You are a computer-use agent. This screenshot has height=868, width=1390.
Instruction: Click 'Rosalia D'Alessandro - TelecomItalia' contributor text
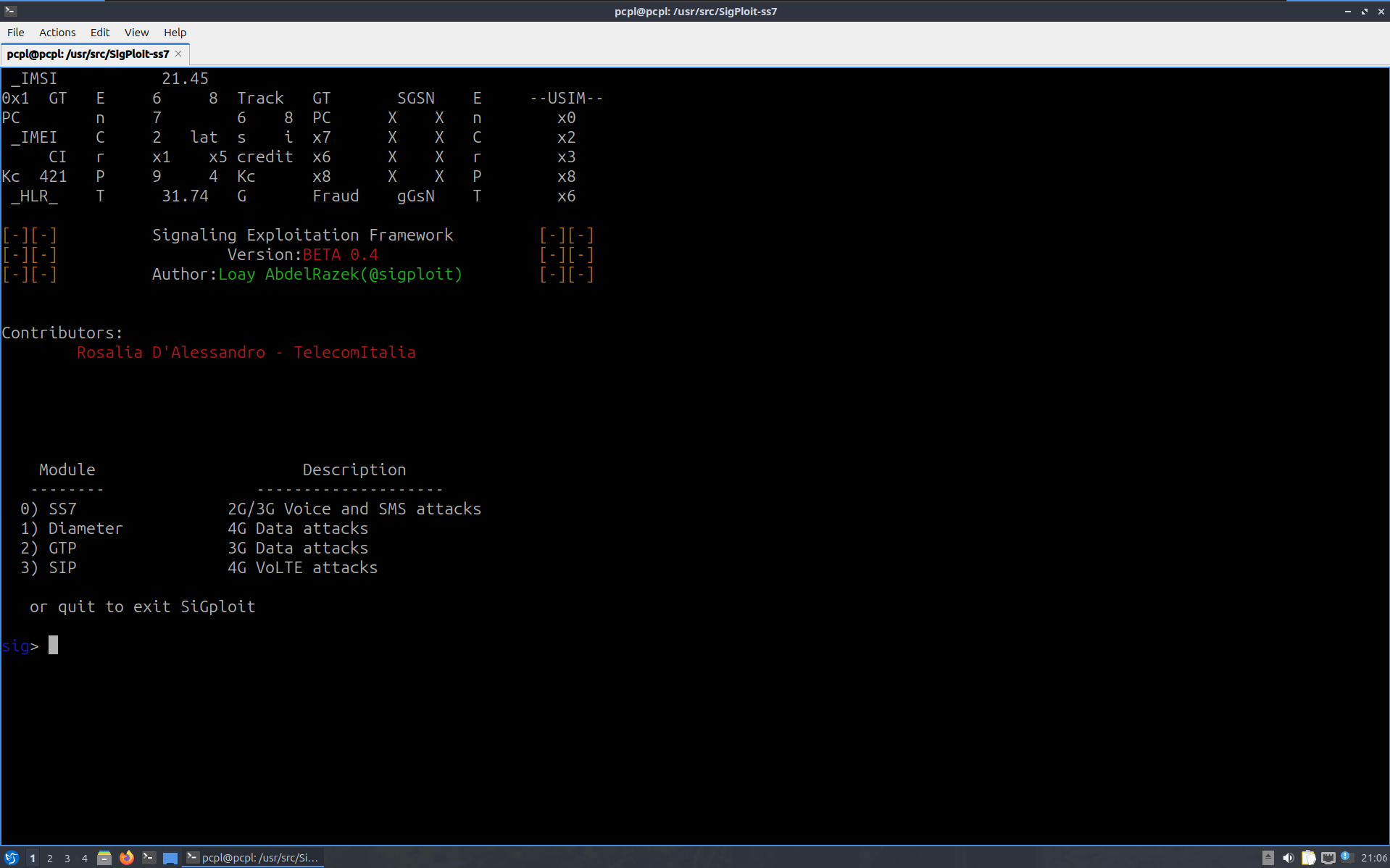click(246, 353)
